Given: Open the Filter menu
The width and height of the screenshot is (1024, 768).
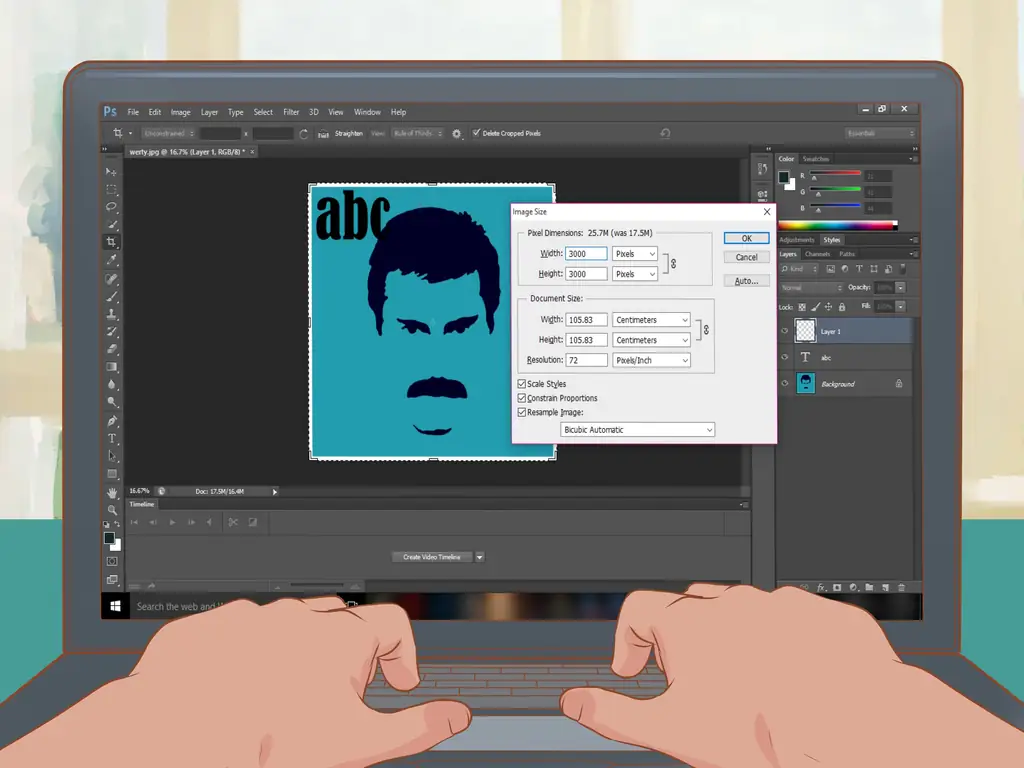Looking at the screenshot, I should click(291, 112).
